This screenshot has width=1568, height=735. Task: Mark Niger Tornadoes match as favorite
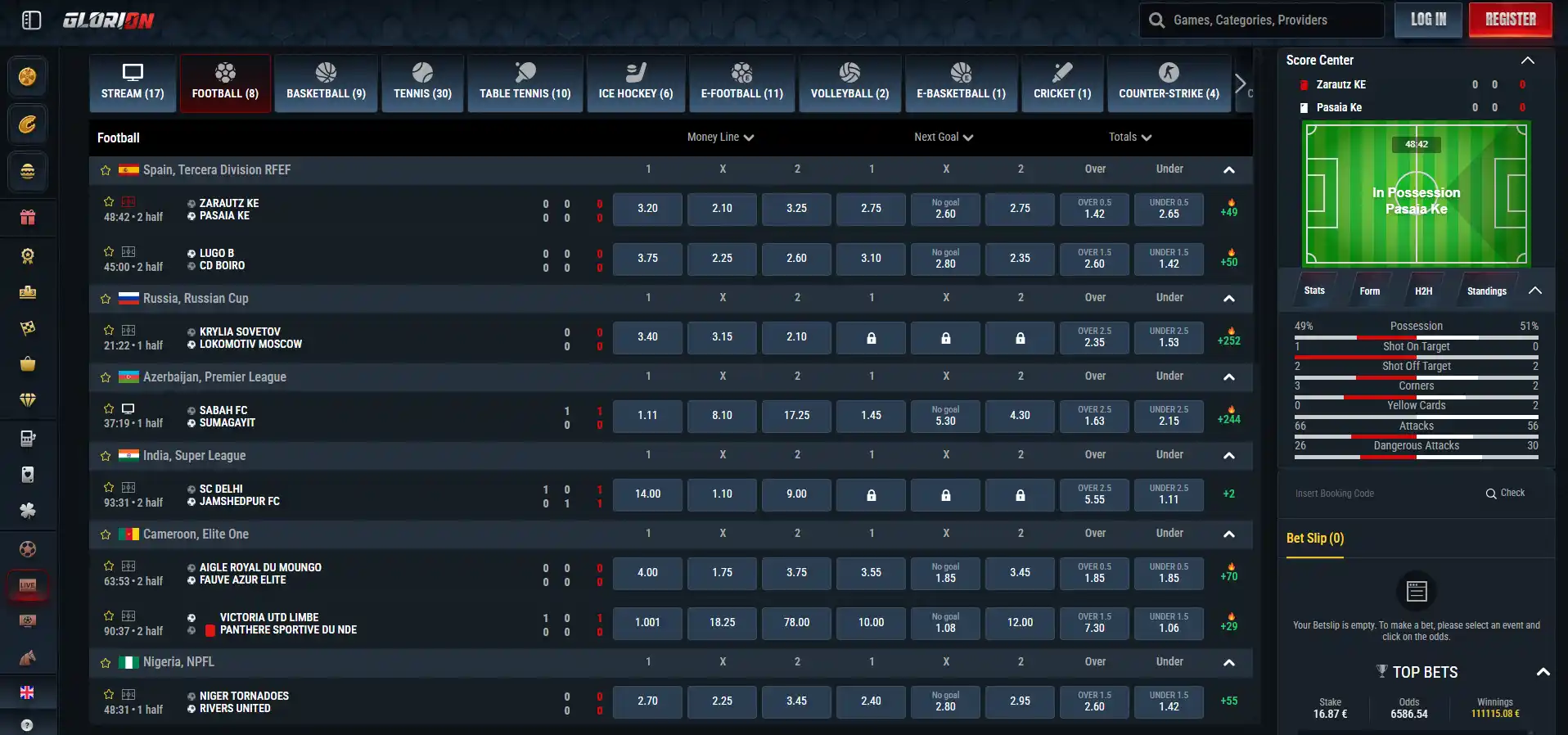point(109,694)
